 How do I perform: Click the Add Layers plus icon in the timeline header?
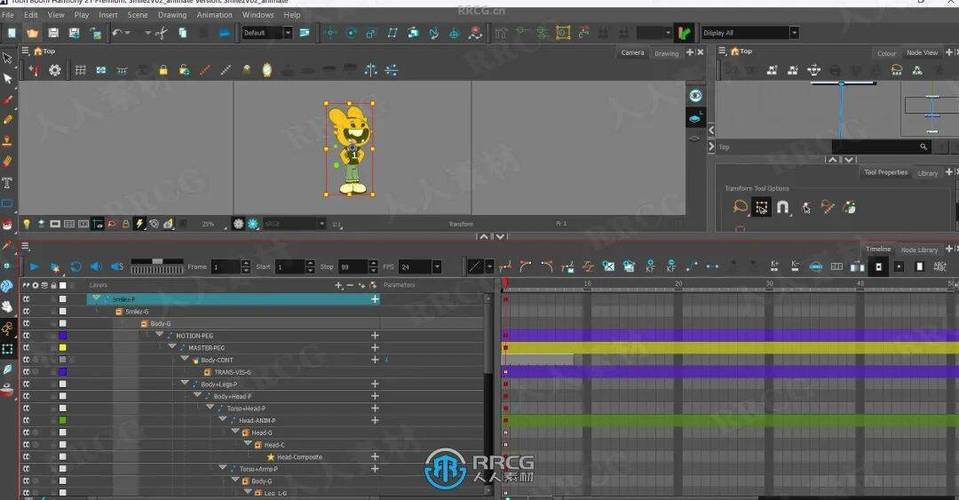(x=339, y=285)
